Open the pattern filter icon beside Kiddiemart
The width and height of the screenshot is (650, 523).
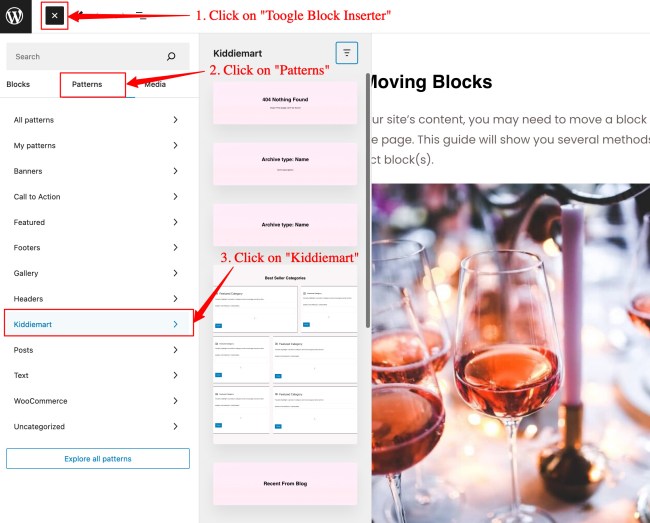[x=347, y=53]
